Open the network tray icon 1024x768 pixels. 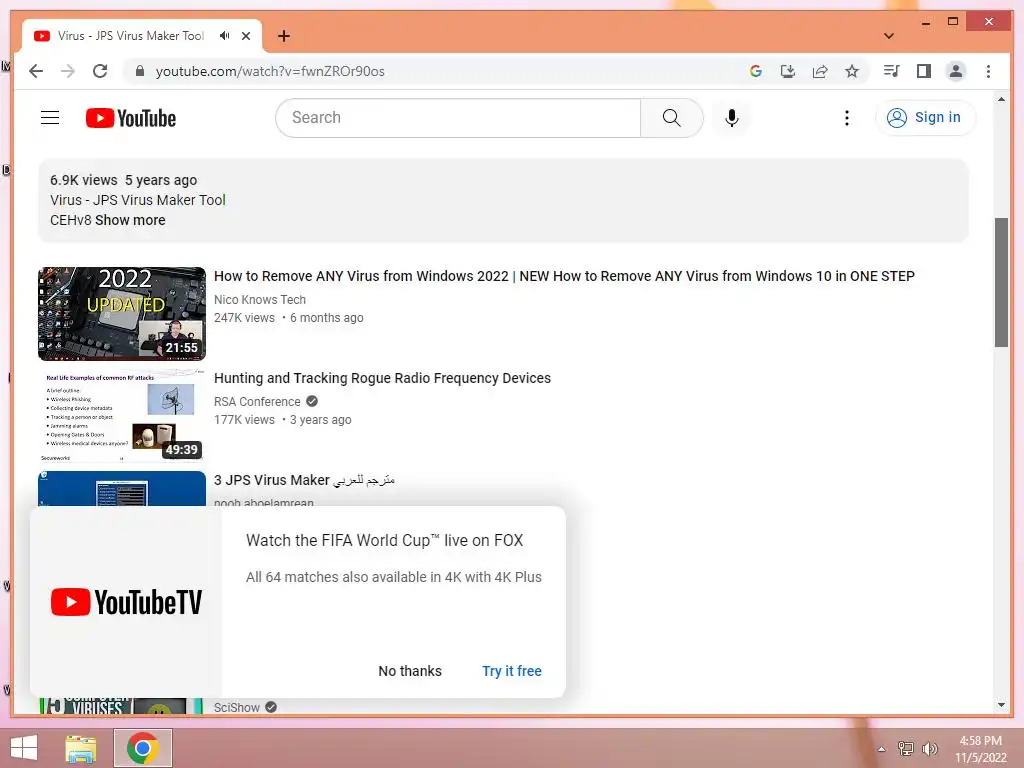[x=905, y=749]
